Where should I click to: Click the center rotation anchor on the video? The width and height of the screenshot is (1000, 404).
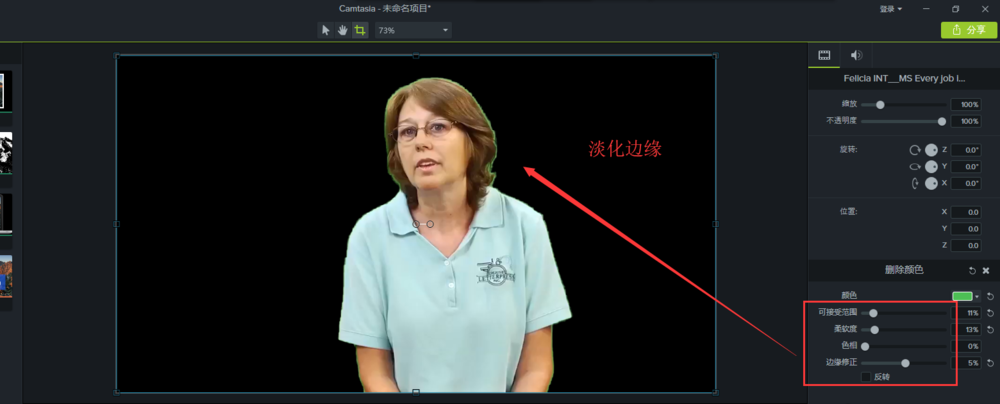(x=416, y=224)
